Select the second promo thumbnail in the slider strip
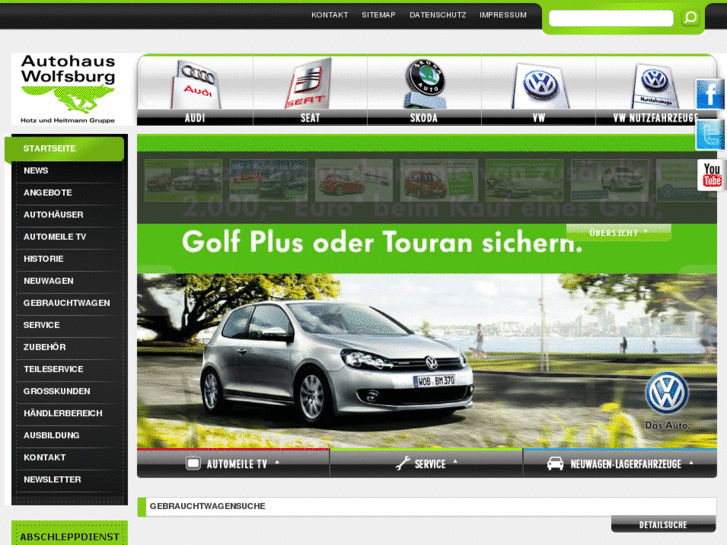 click(x=268, y=180)
